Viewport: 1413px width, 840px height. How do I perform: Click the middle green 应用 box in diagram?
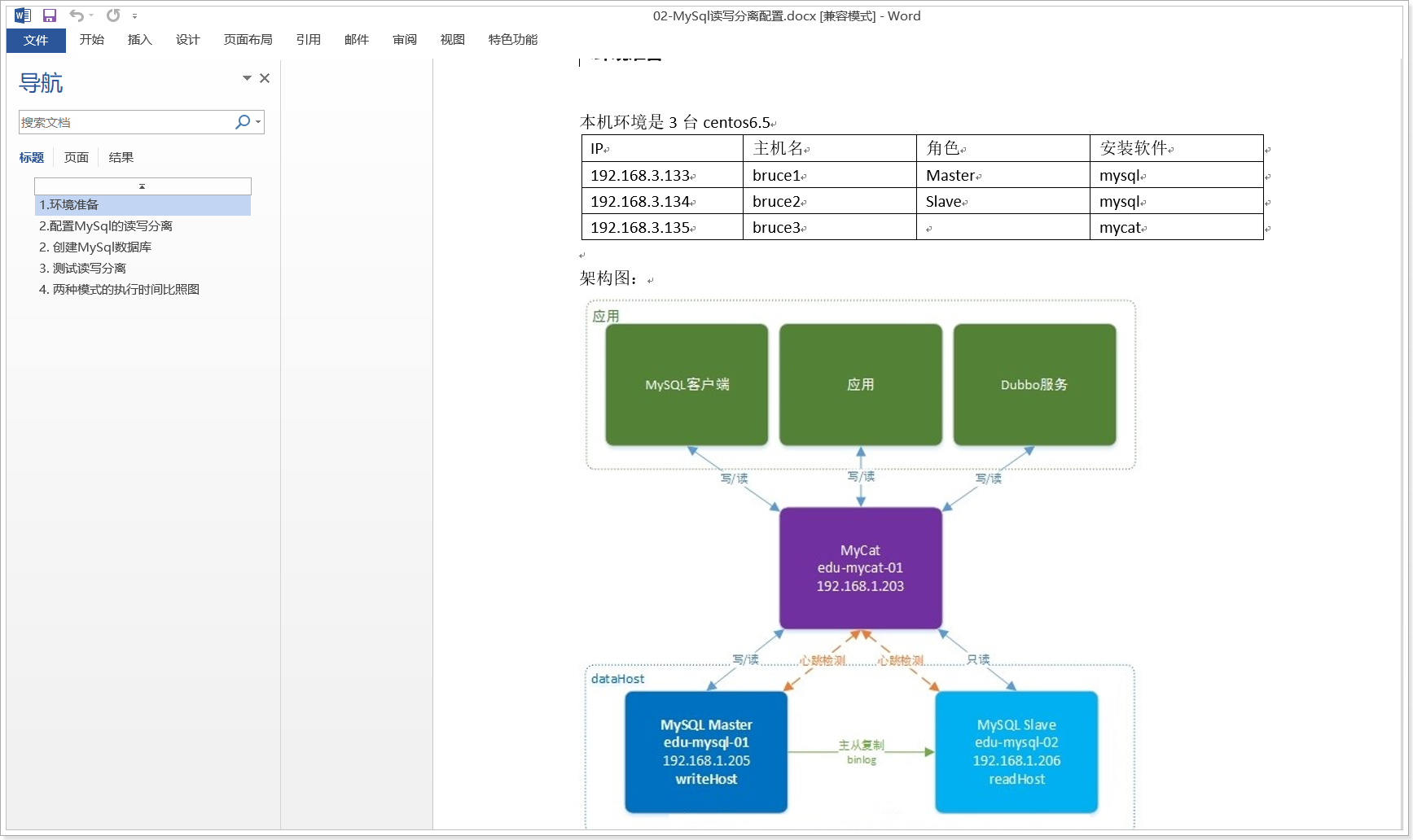click(x=861, y=385)
